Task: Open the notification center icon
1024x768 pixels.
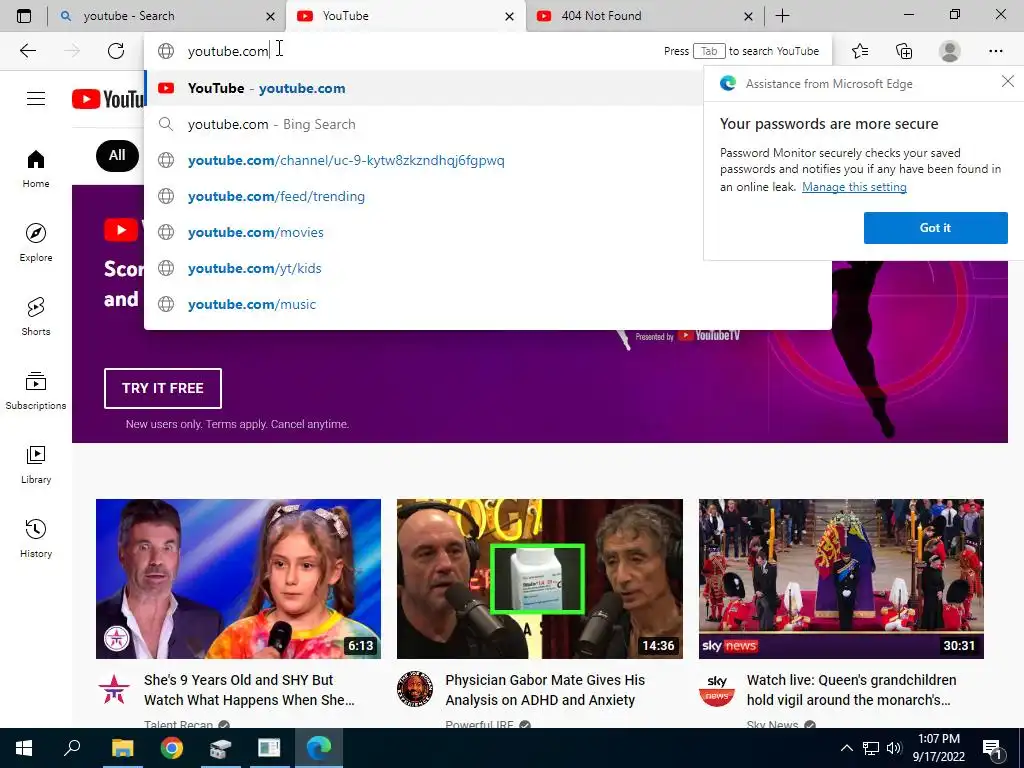Action: (993, 748)
